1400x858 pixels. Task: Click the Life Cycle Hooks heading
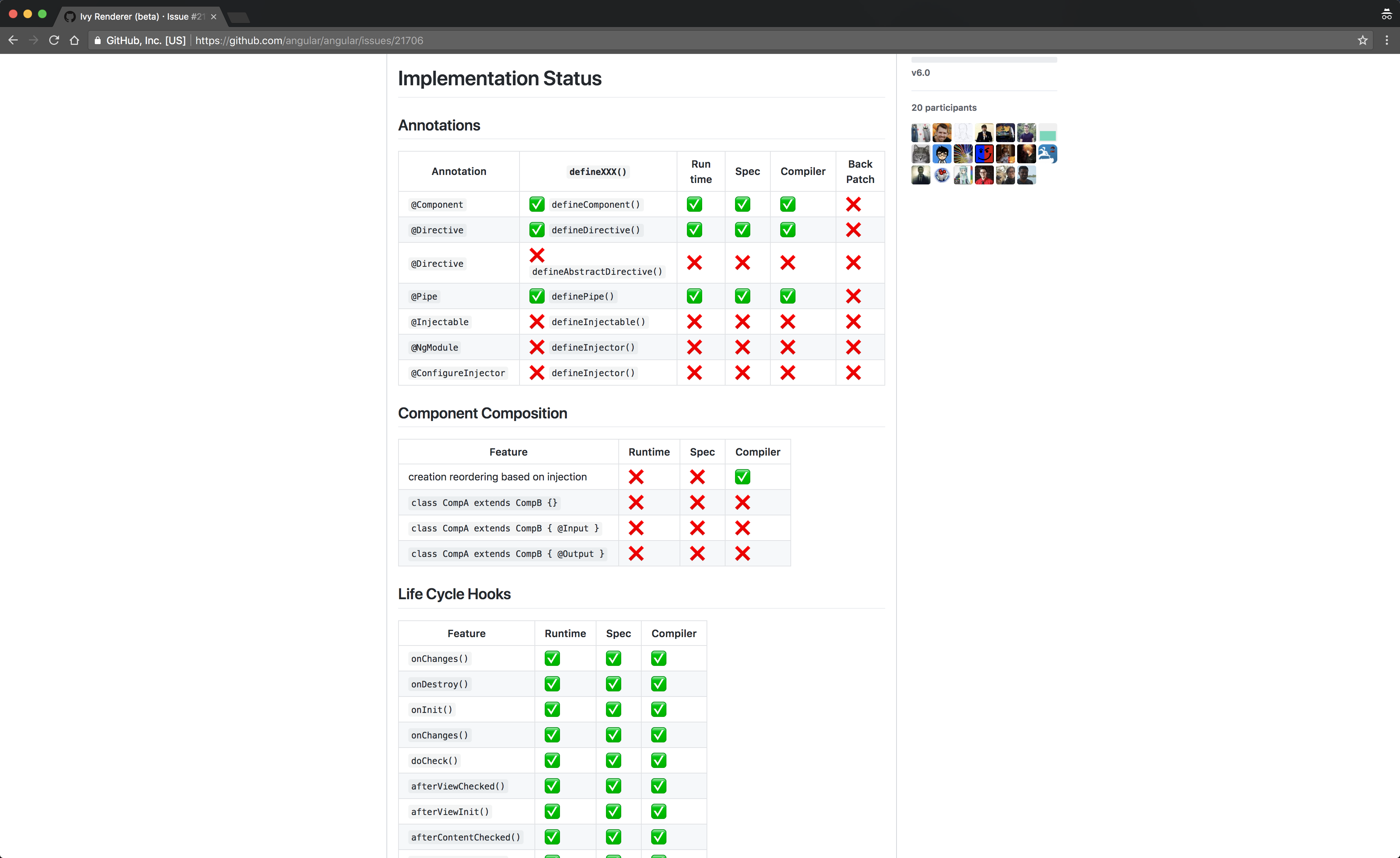tap(454, 594)
